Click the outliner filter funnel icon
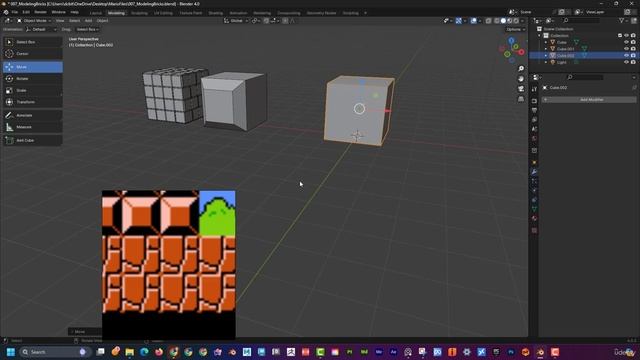 (x=621, y=20)
